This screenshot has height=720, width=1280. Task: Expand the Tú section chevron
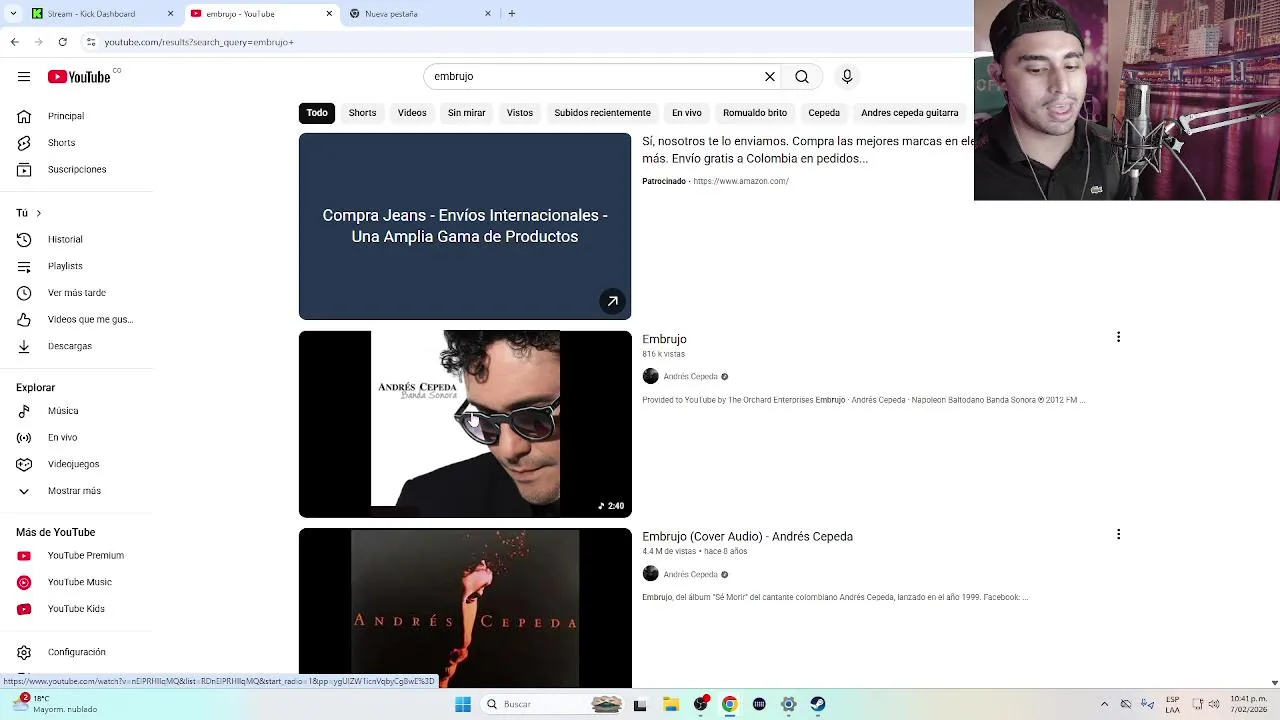click(38, 213)
